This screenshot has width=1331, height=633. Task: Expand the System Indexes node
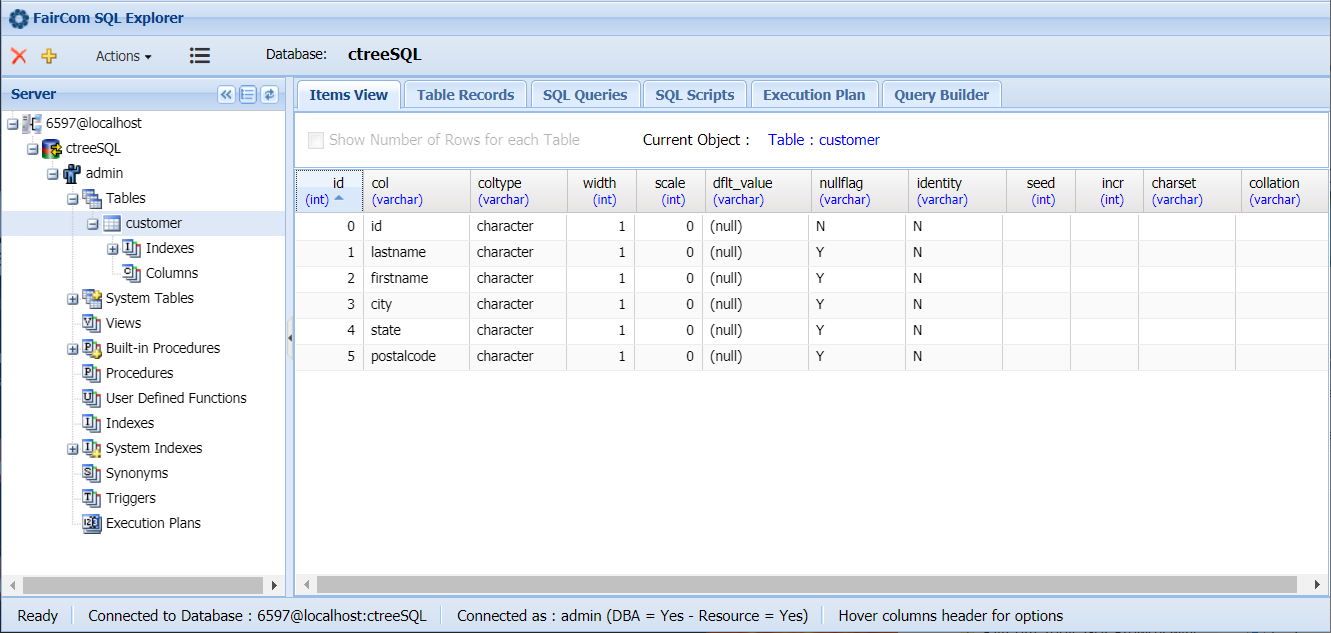click(x=72, y=449)
